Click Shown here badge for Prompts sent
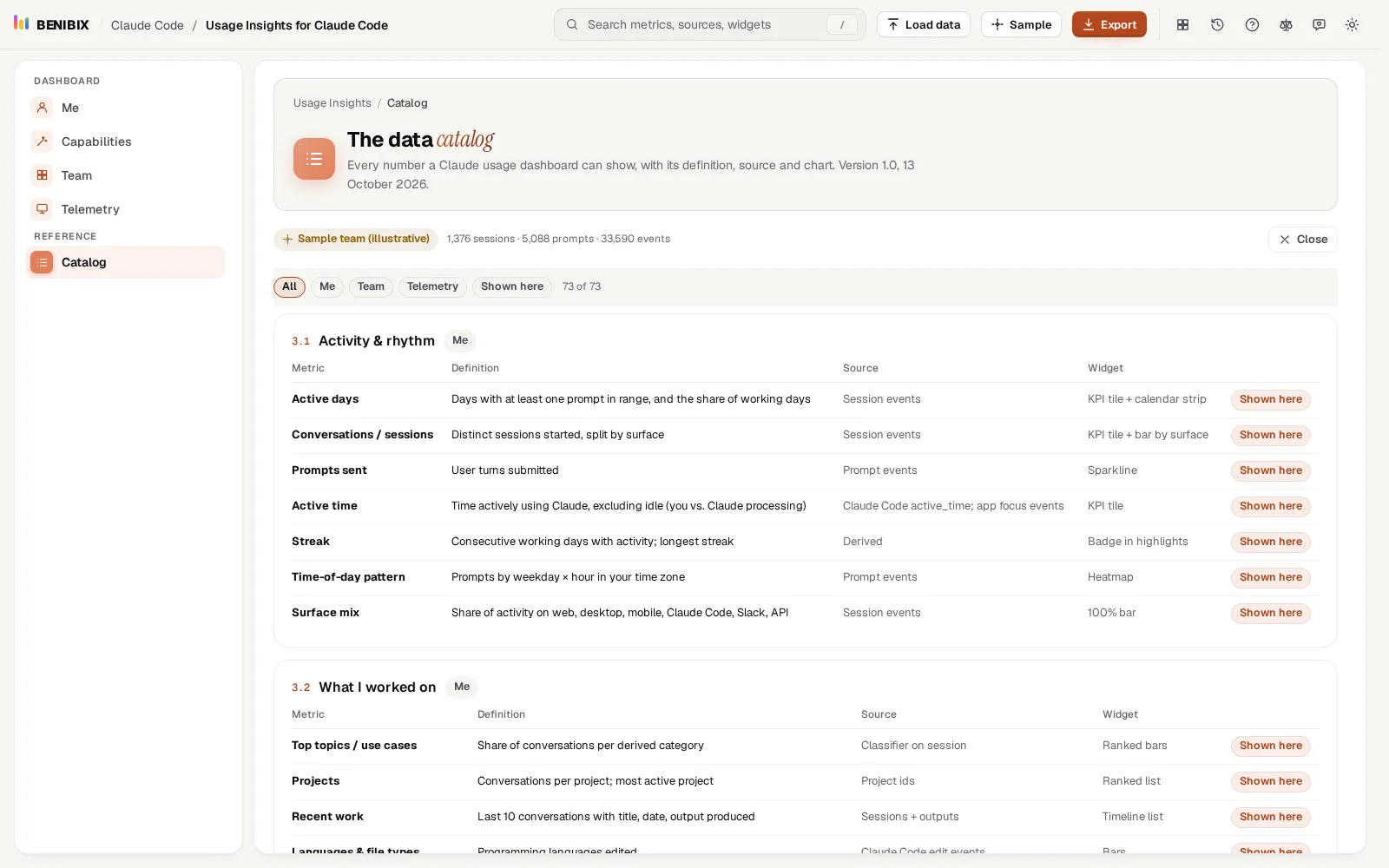1389x868 pixels. click(1271, 470)
